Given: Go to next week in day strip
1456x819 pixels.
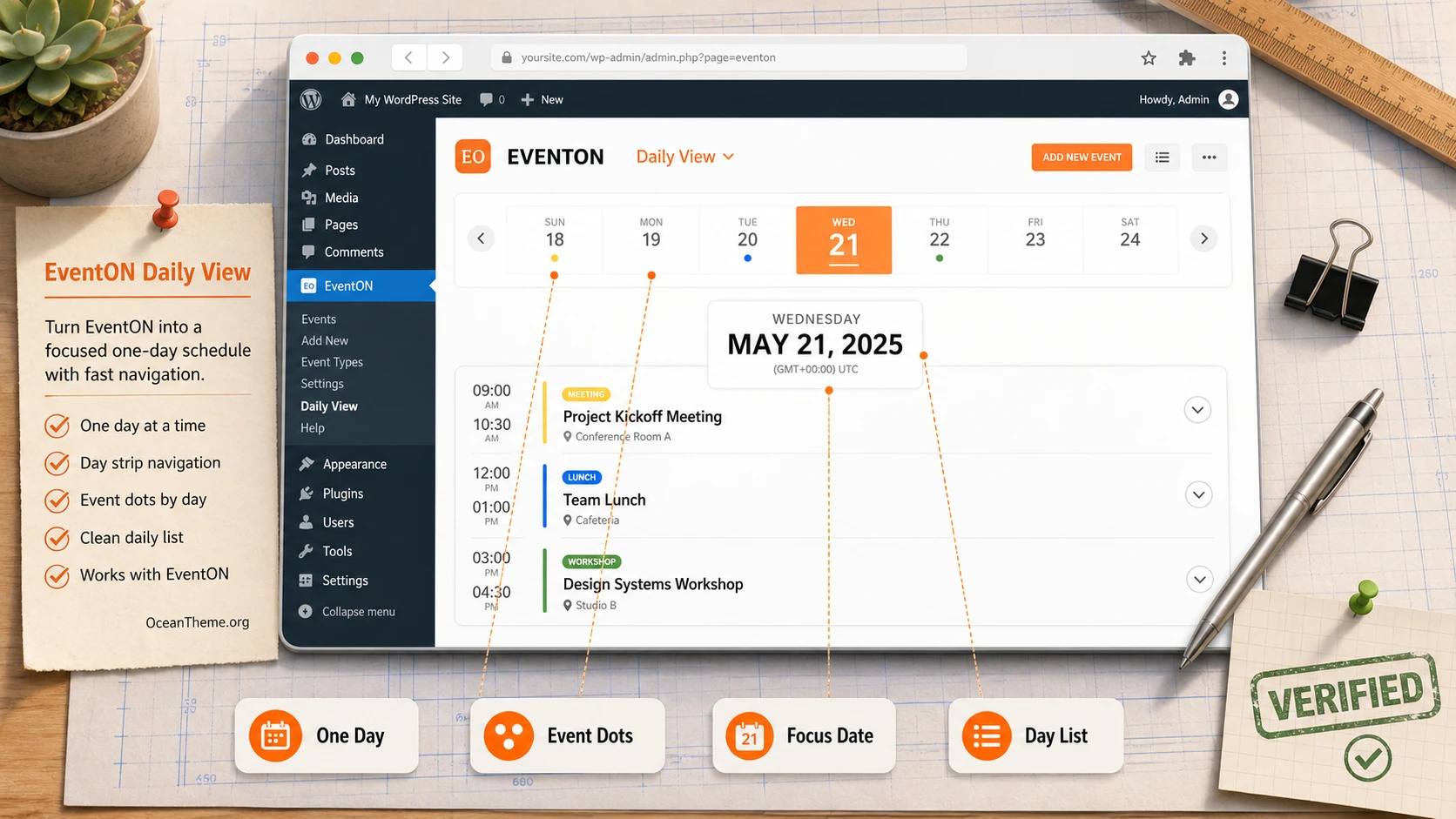Looking at the screenshot, I should pyautogui.click(x=1203, y=238).
